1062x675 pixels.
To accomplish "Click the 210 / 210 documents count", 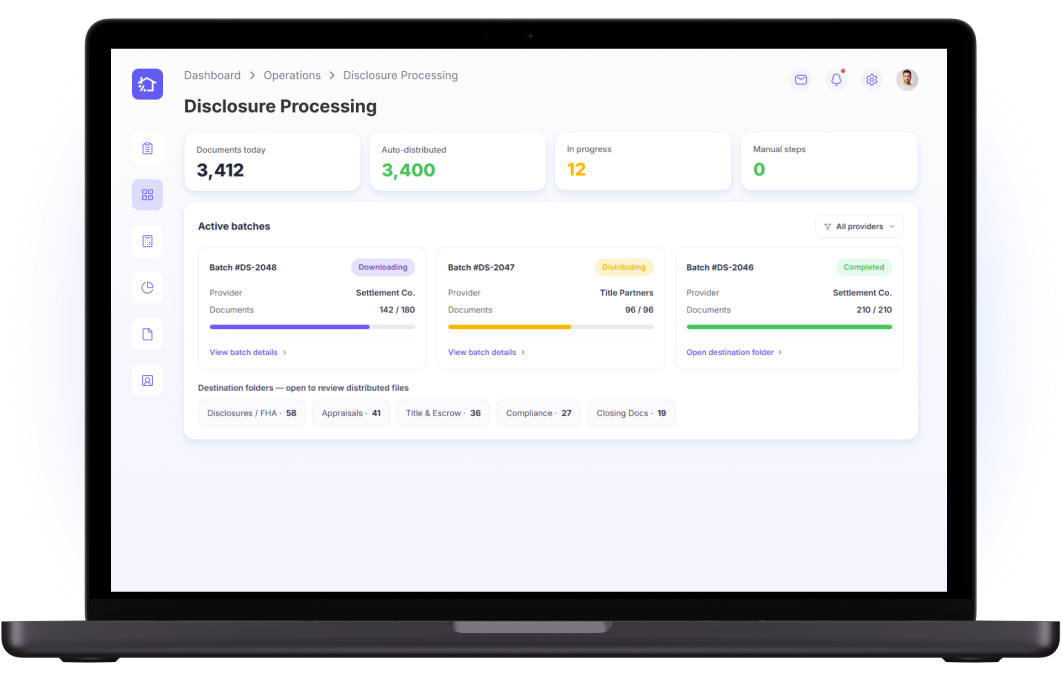I will tap(874, 310).
